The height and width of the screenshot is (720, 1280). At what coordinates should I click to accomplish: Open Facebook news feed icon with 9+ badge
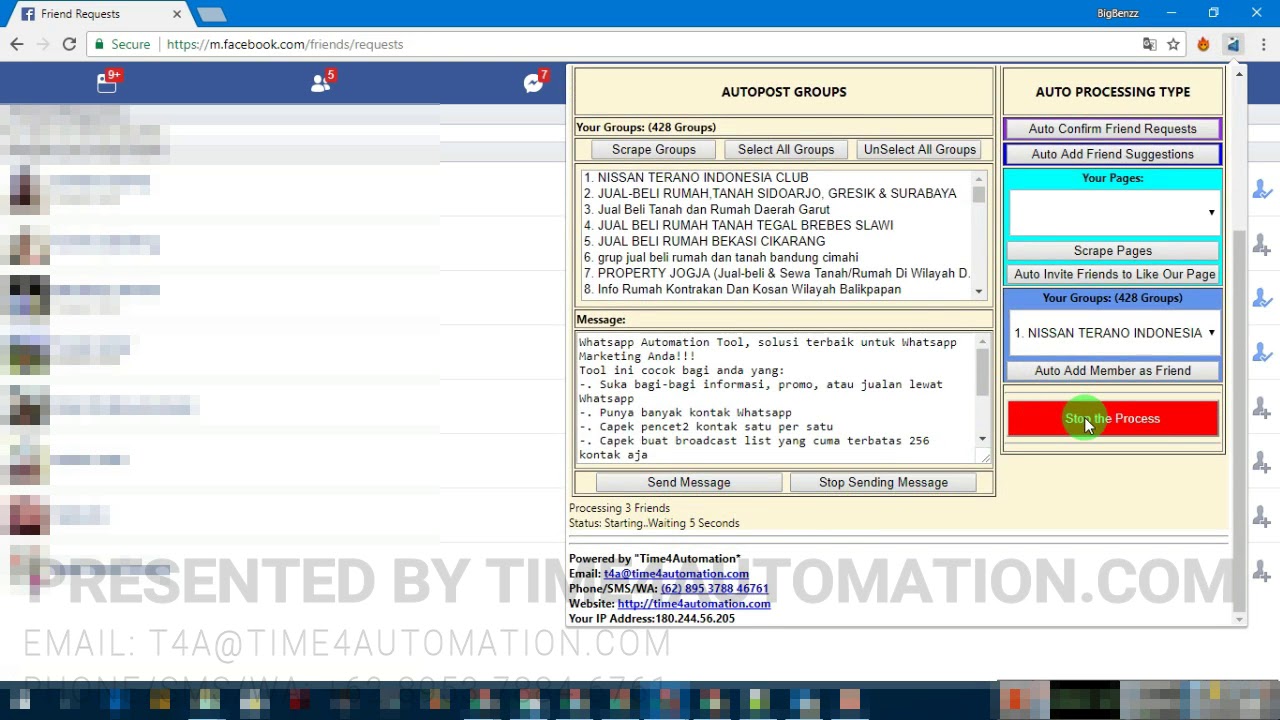pyautogui.click(x=107, y=83)
